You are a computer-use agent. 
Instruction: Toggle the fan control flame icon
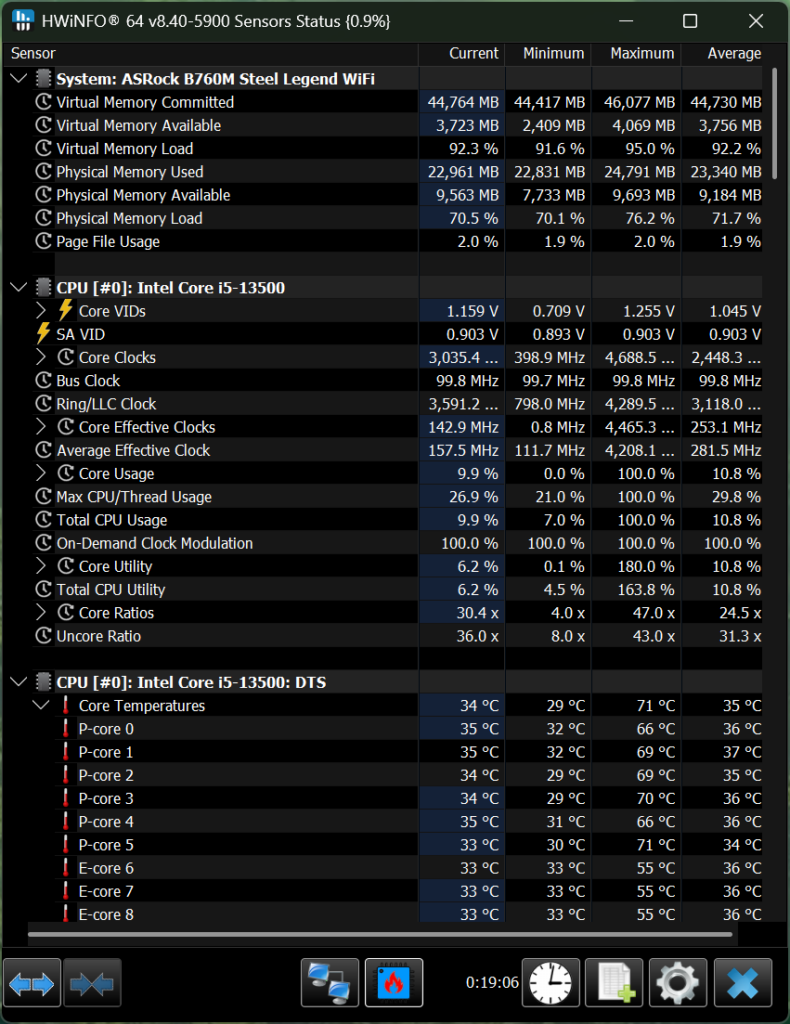394,983
